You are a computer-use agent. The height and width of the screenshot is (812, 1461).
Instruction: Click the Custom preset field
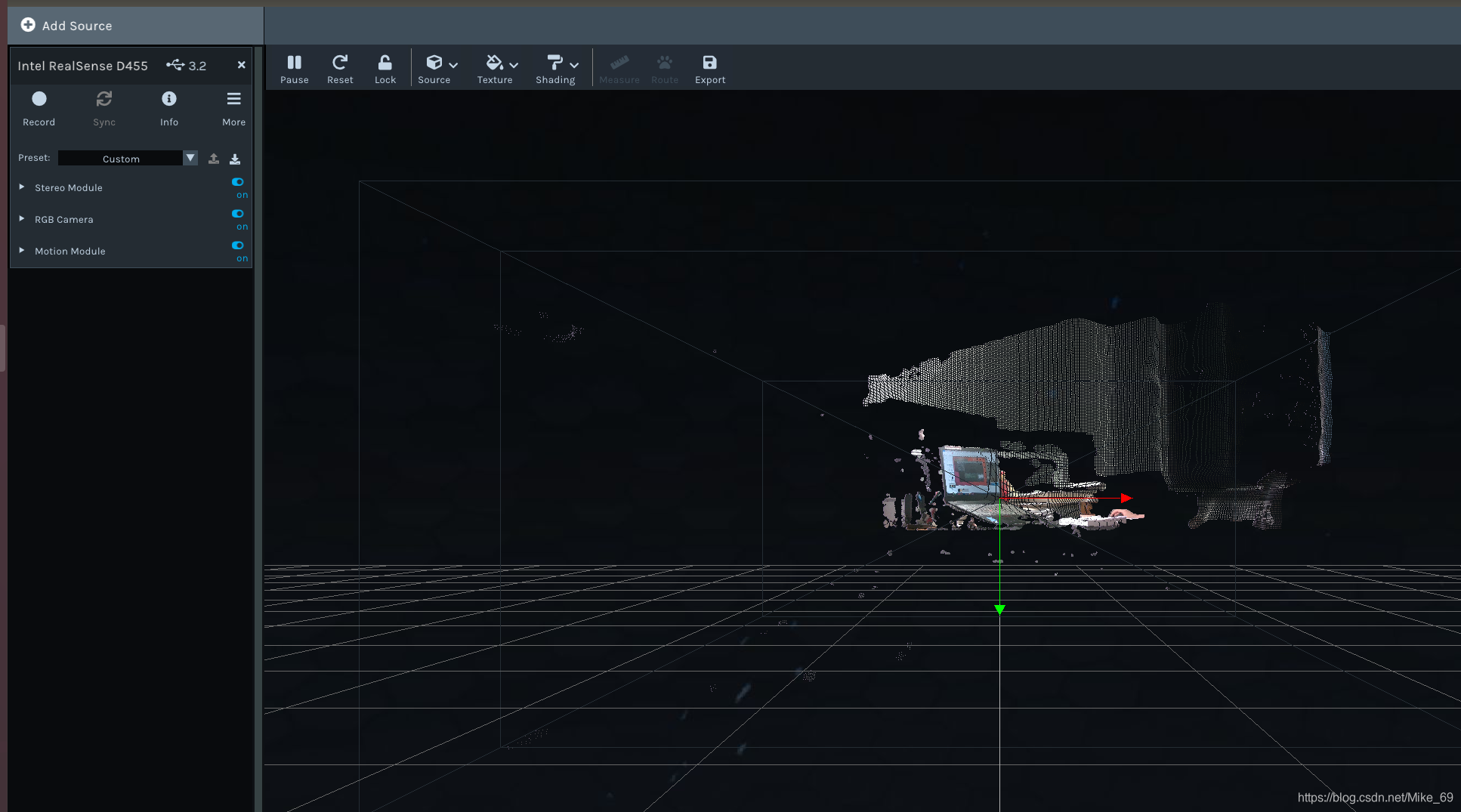click(x=121, y=158)
